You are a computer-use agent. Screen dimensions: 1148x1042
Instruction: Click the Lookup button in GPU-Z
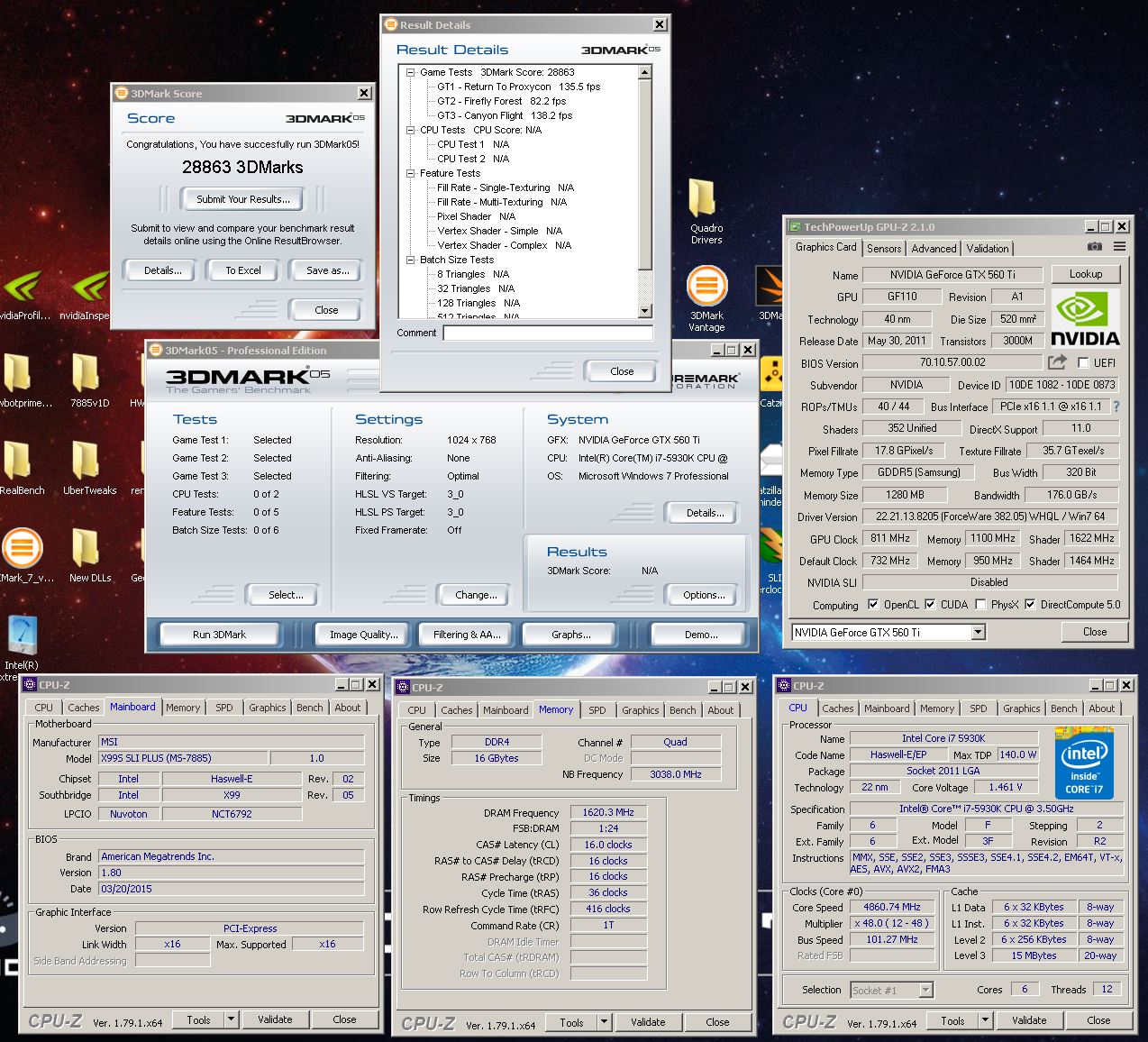click(1086, 274)
